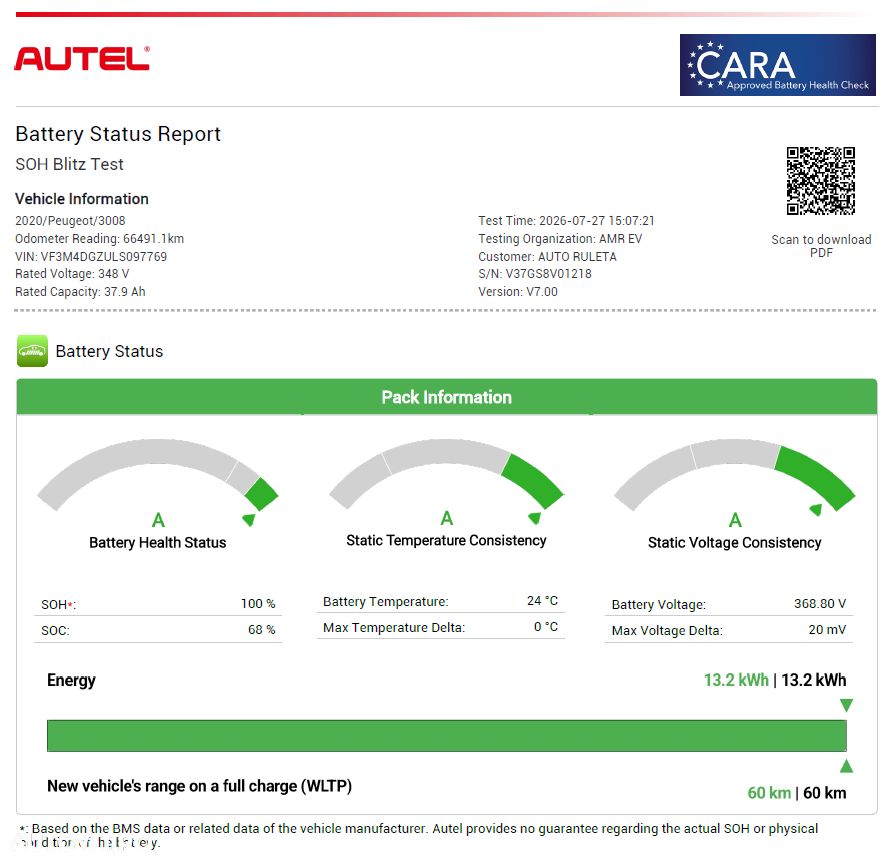Click the QR code to download PDF
The image size is (891, 862).
pyautogui.click(x=821, y=181)
